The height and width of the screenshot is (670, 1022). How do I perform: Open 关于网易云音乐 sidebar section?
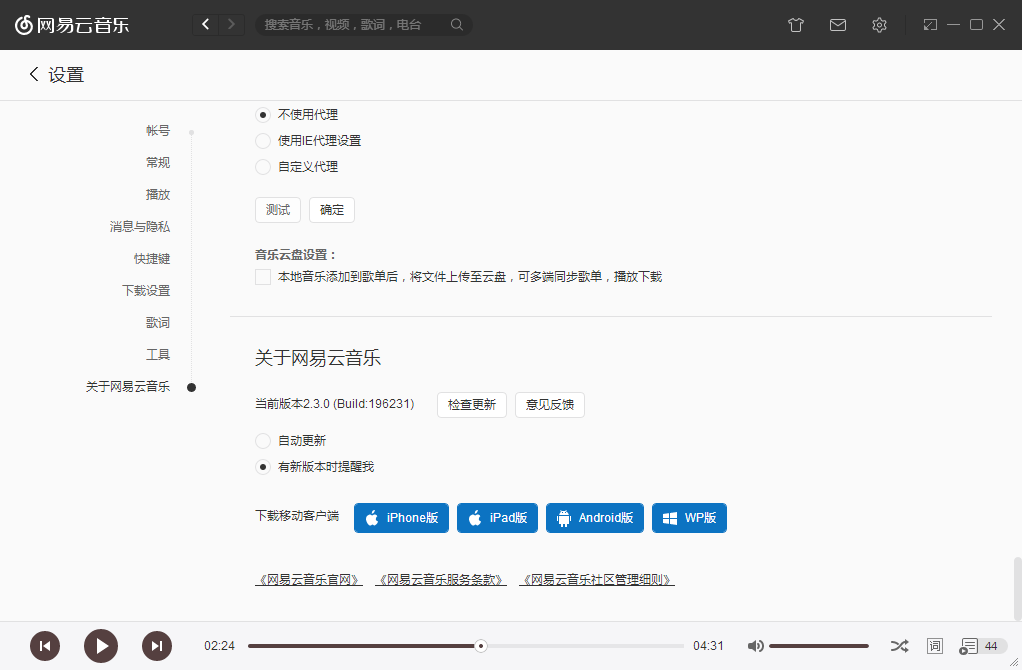tap(128, 386)
